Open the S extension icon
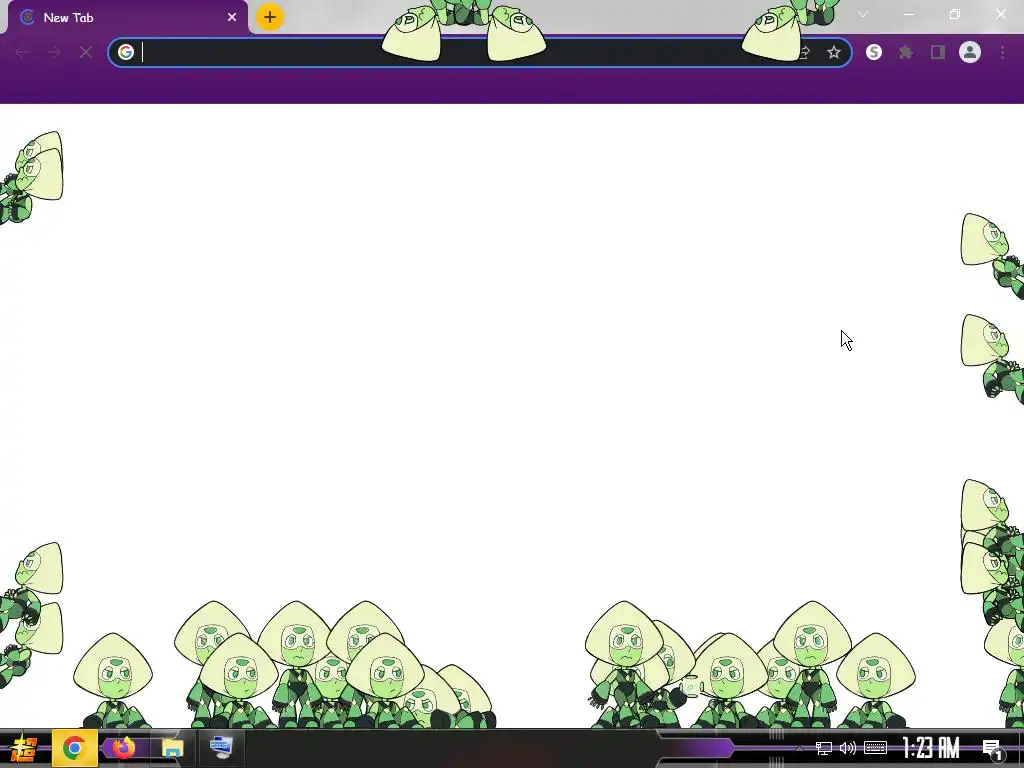Image resolution: width=1024 pixels, height=768 pixels. pyautogui.click(x=874, y=52)
